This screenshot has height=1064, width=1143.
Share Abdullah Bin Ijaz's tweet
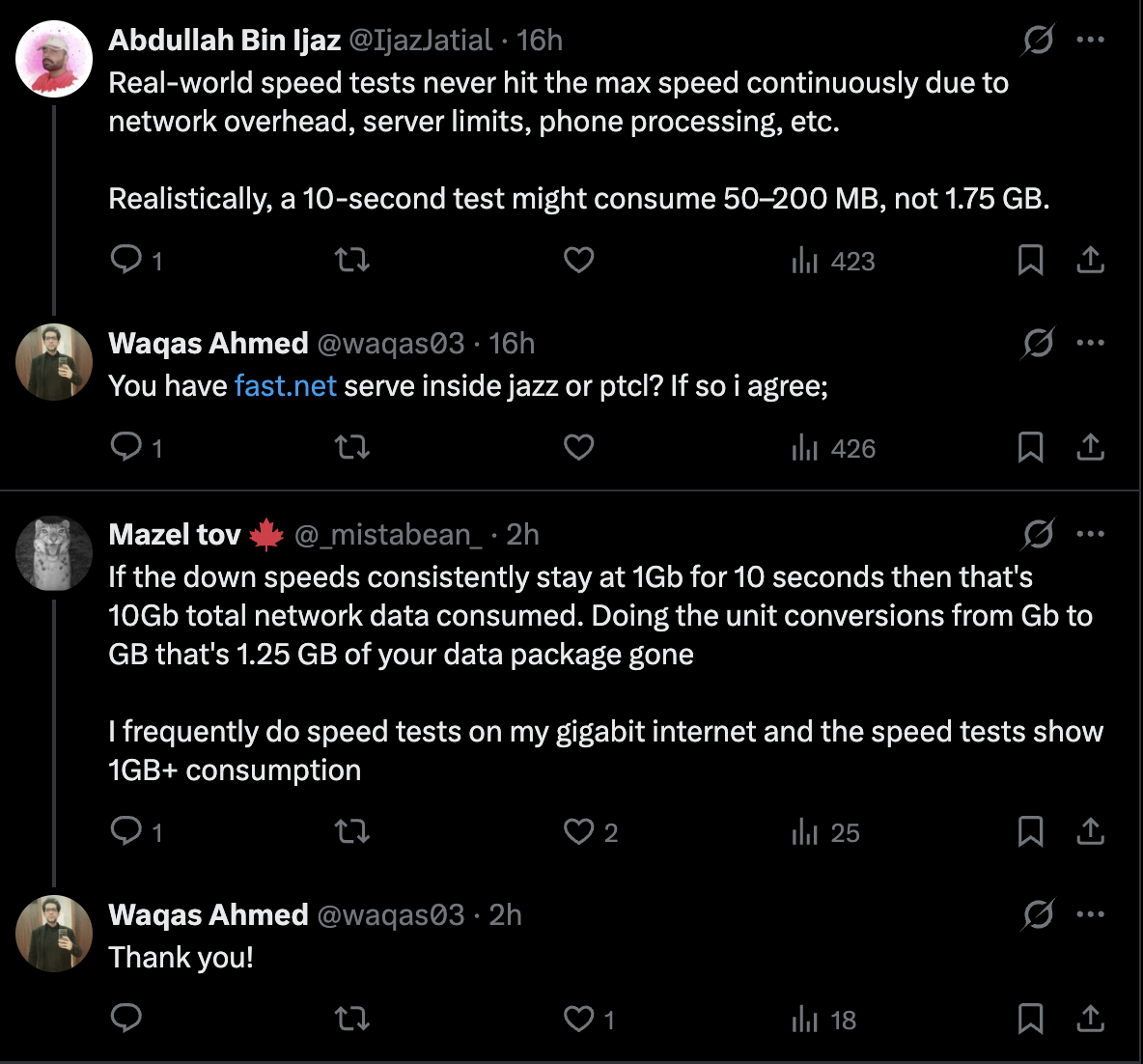1090,260
